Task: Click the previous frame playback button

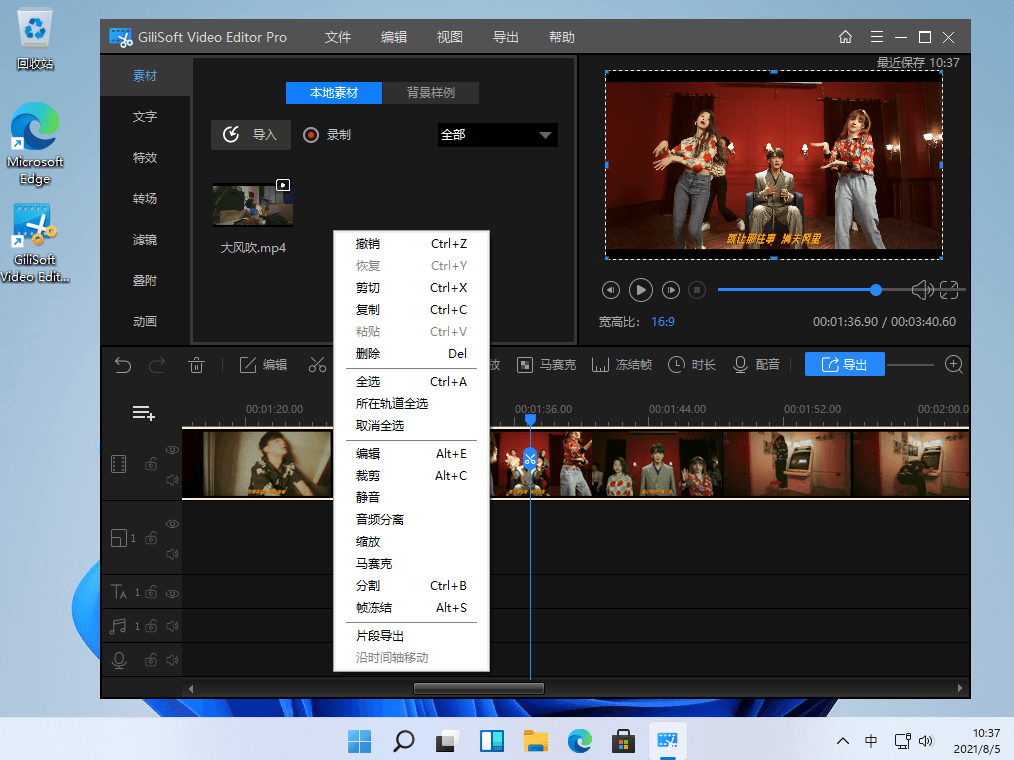Action: click(610, 290)
